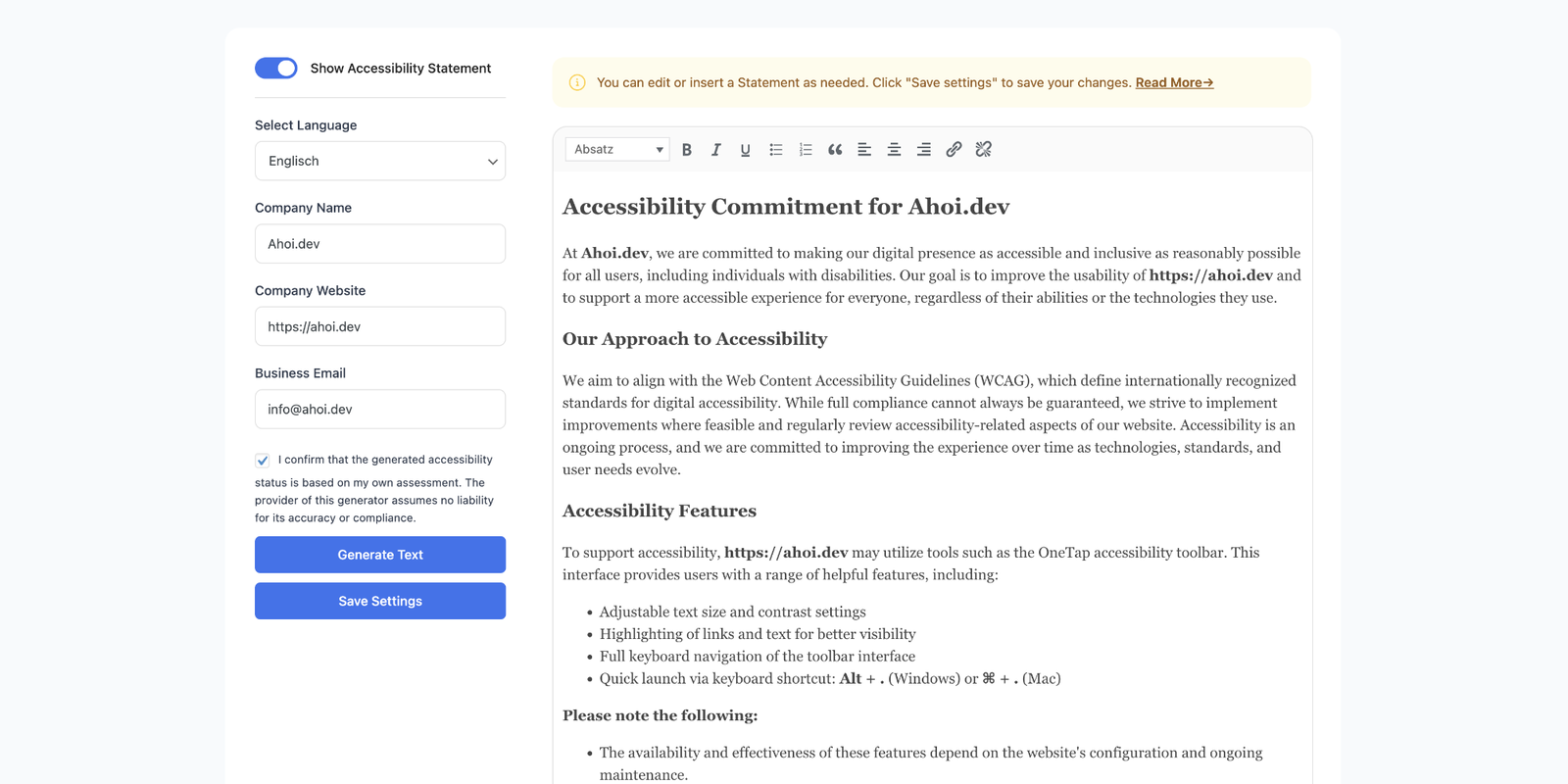Apply blockquote formatting
This screenshot has width=1568, height=784.
[x=835, y=150]
